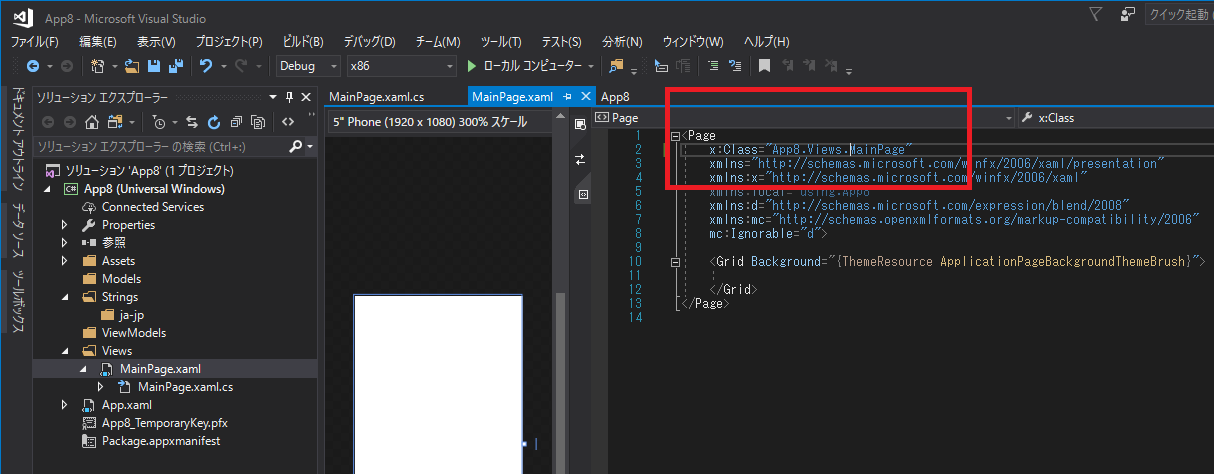Open the プロジェクト(P) menu
This screenshot has width=1214, height=474.
click(x=229, y=42)
